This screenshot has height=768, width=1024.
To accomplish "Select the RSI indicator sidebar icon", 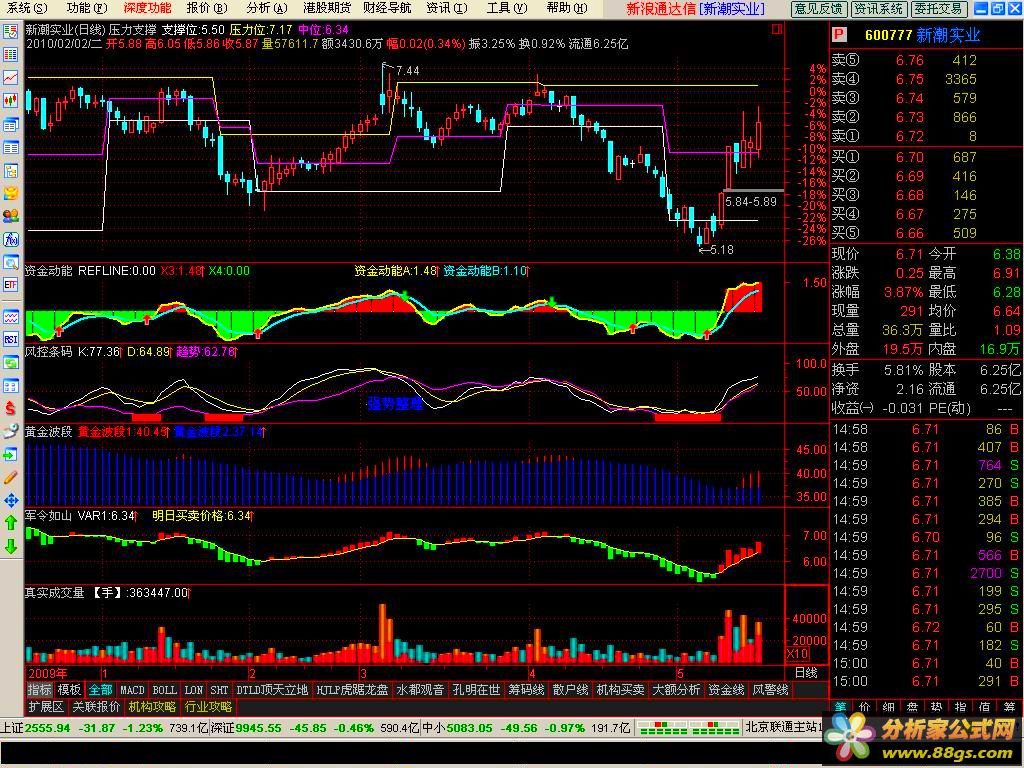I will click(10, 340).
